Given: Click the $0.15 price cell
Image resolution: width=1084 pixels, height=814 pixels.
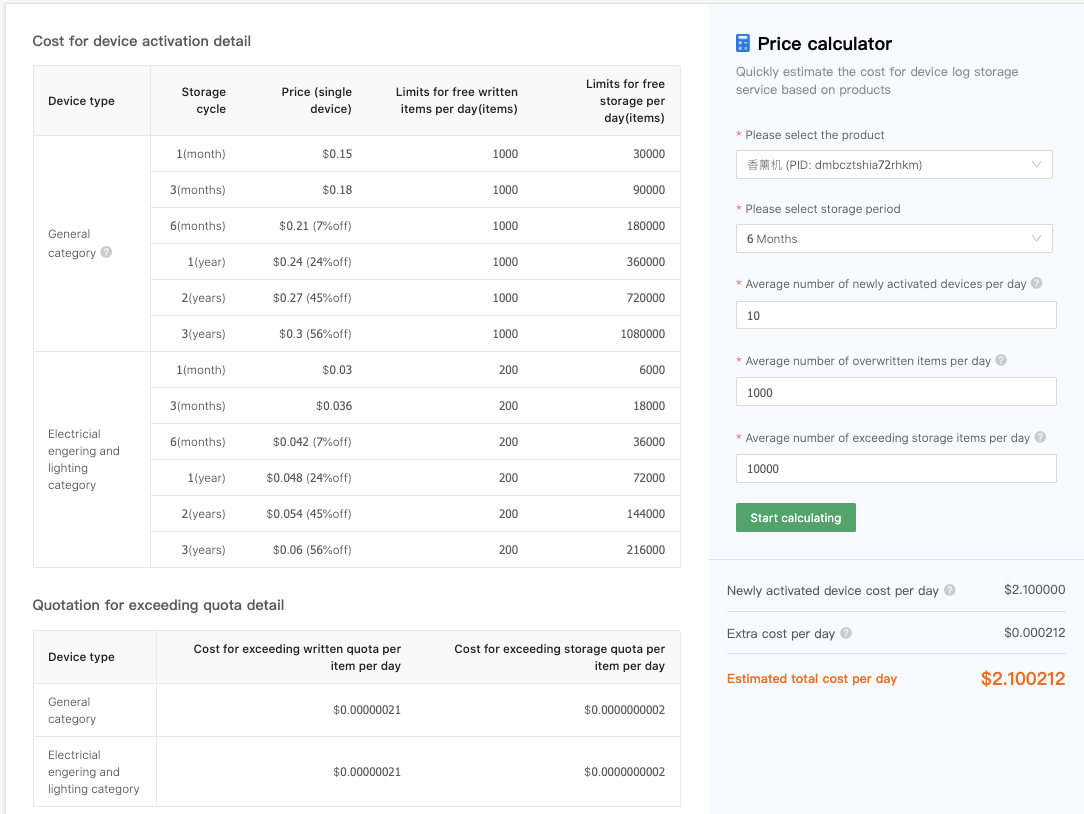Looking at the screenshot, I should pos(337,154).
